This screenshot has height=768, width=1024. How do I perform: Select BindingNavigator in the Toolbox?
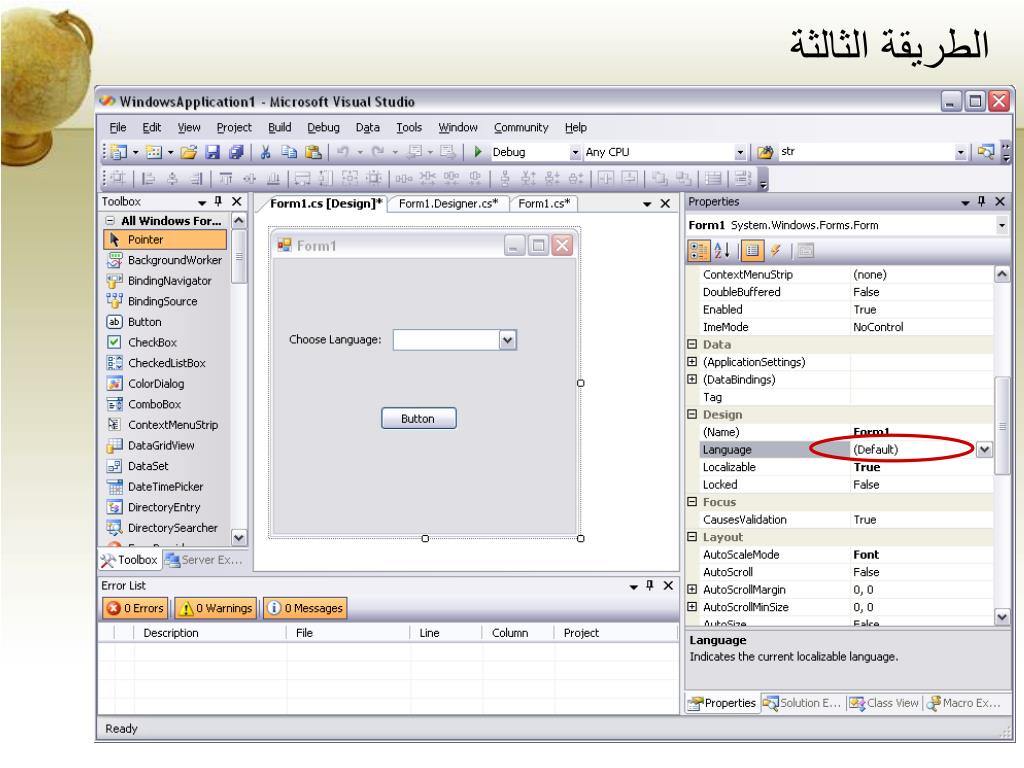point(165,281)
